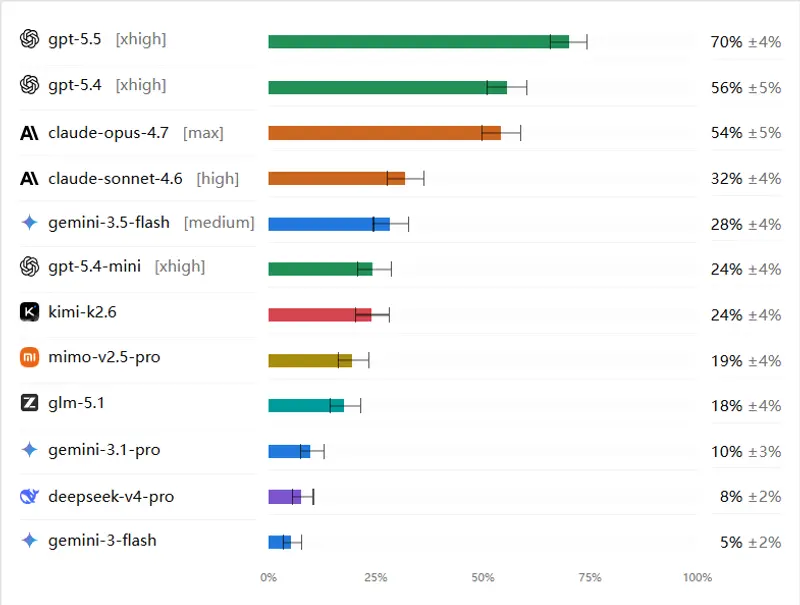800x605 pixels.
Task: Click the orange claude-sonnet-4.6 bar
Action: pyautogui.click(x=336, y=179)
